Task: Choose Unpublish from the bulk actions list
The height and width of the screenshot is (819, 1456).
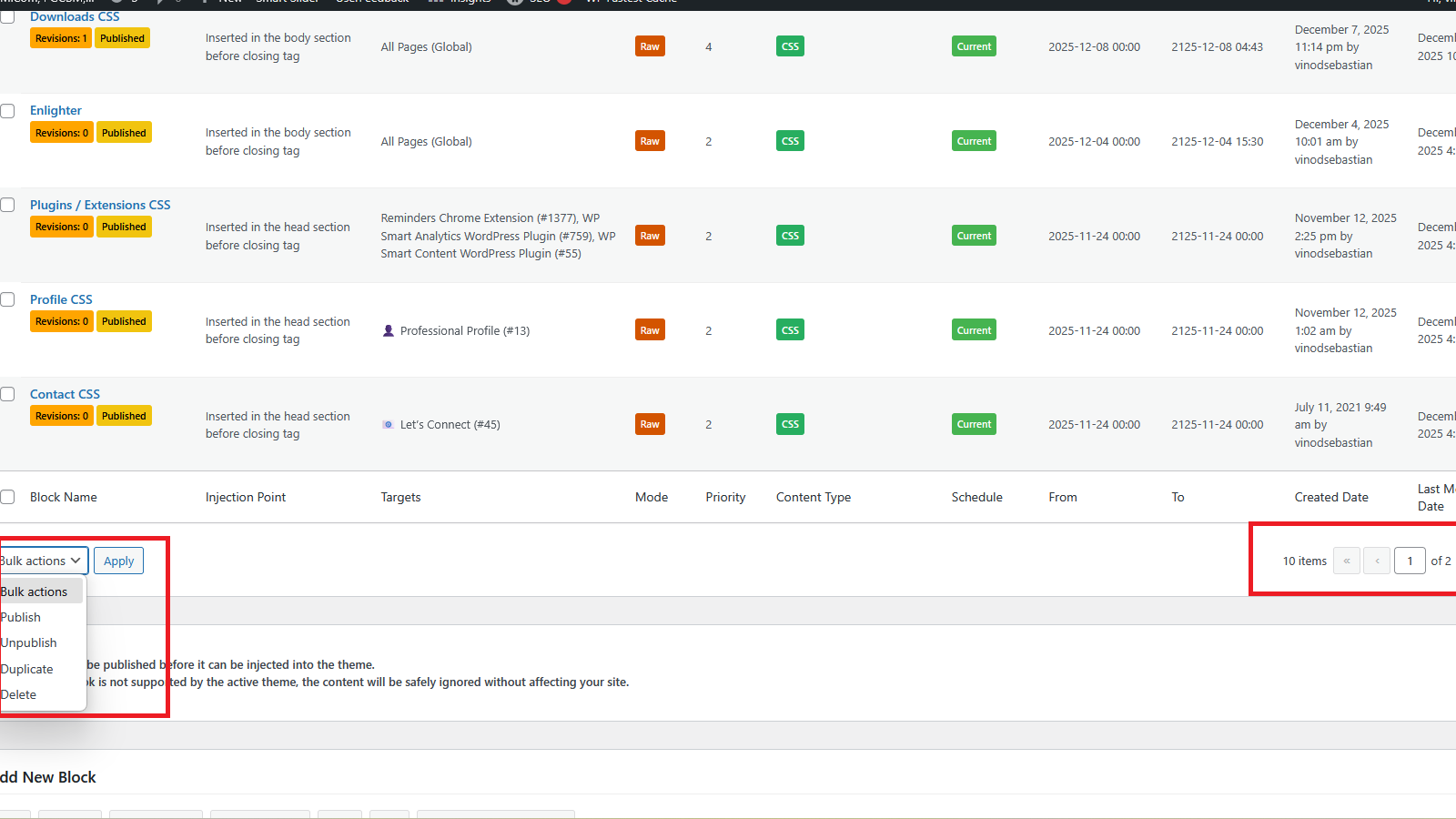Action: click(29, 642)
